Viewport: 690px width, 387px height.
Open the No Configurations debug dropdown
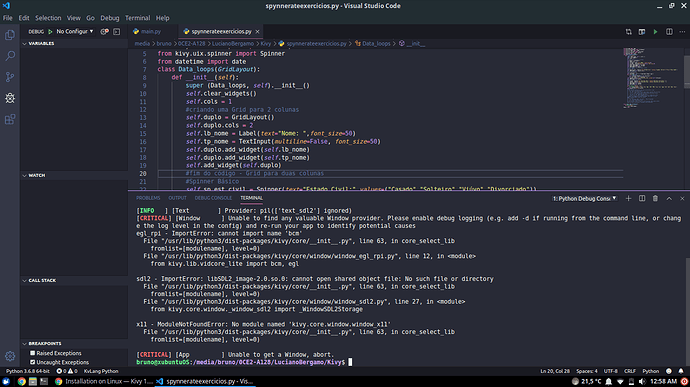[x=75, y=32]
